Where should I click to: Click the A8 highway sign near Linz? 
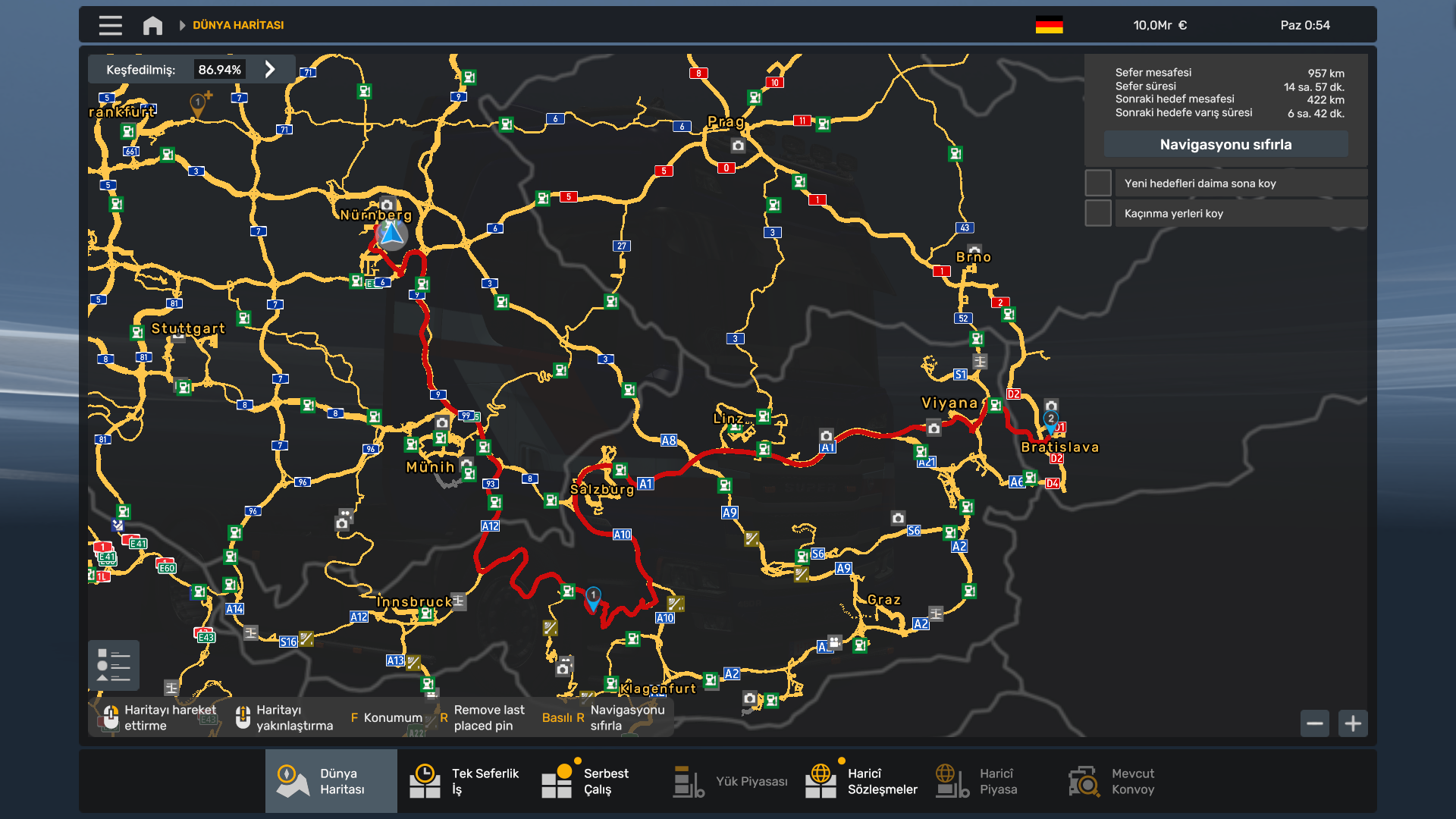click(x=668, y=441)
